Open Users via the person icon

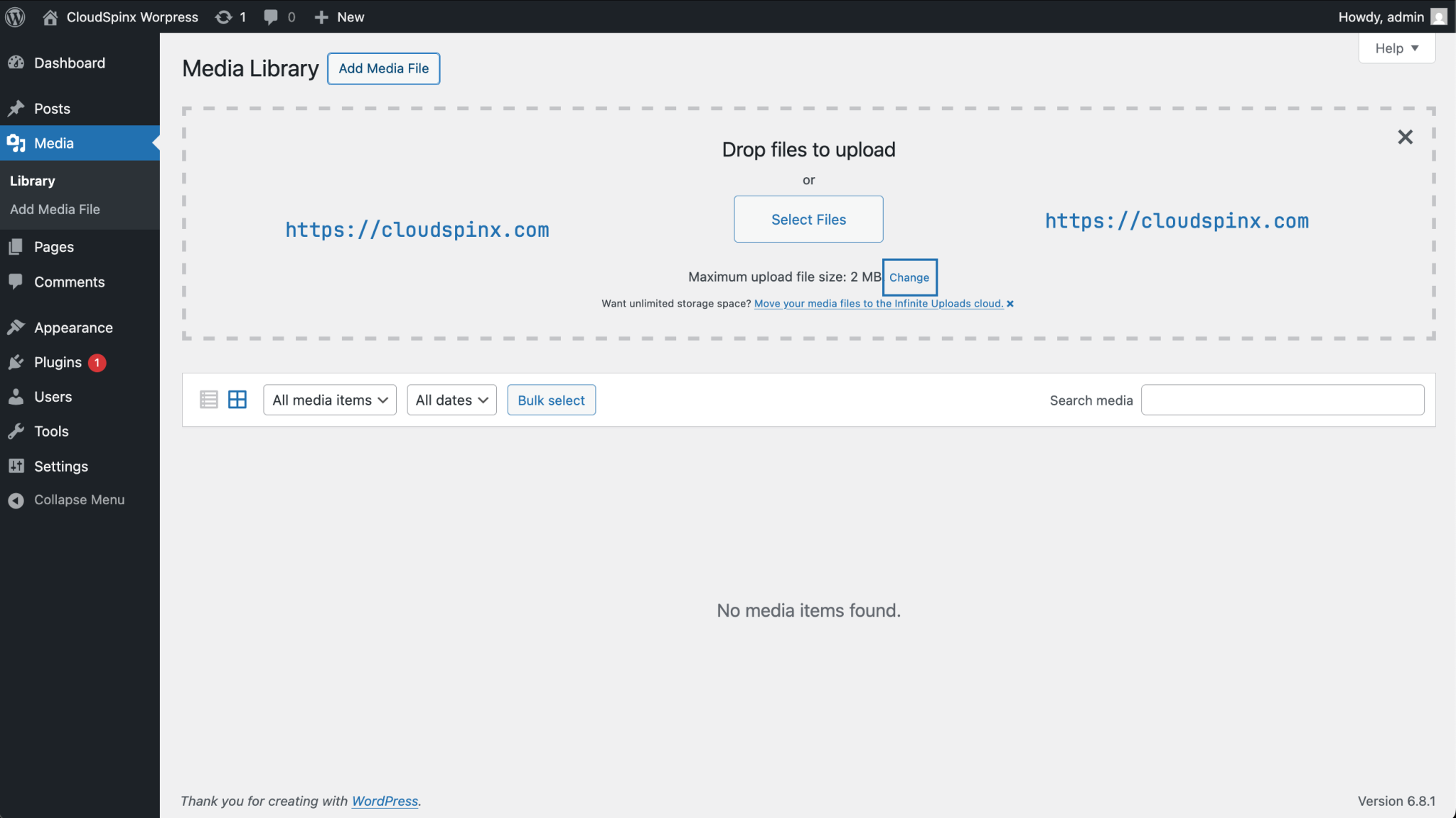click(x=17, y=396)
